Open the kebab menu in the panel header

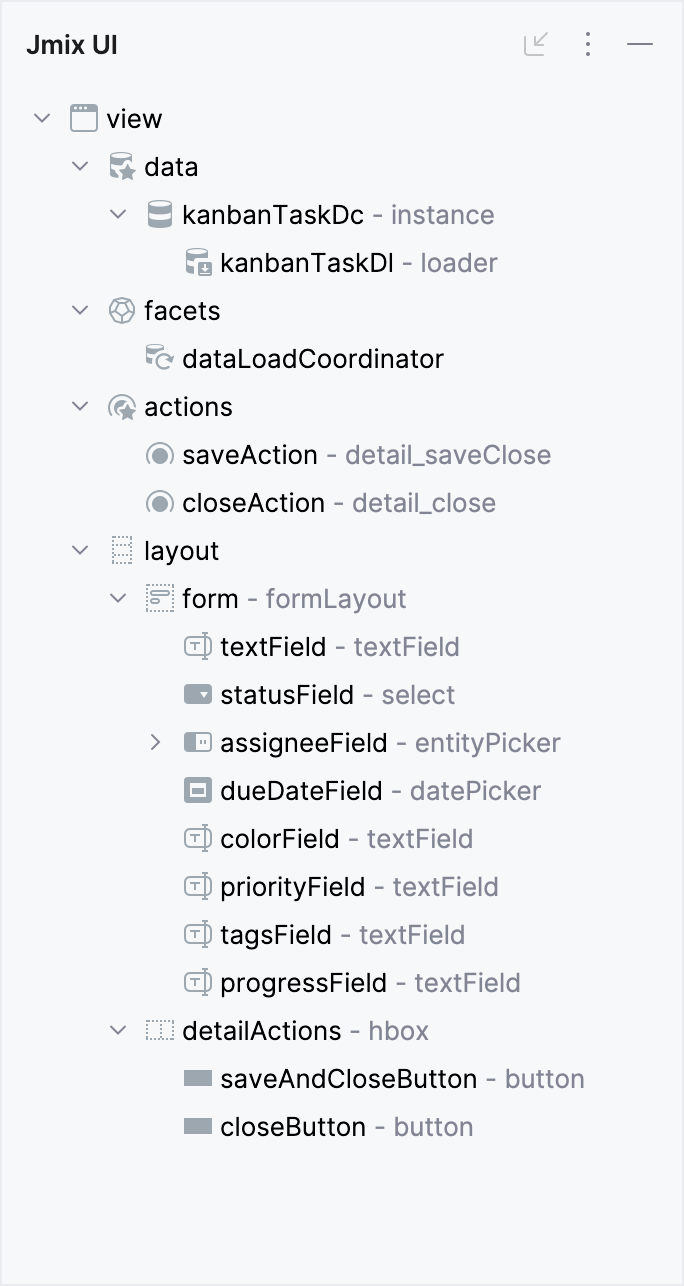click(588, 44)
